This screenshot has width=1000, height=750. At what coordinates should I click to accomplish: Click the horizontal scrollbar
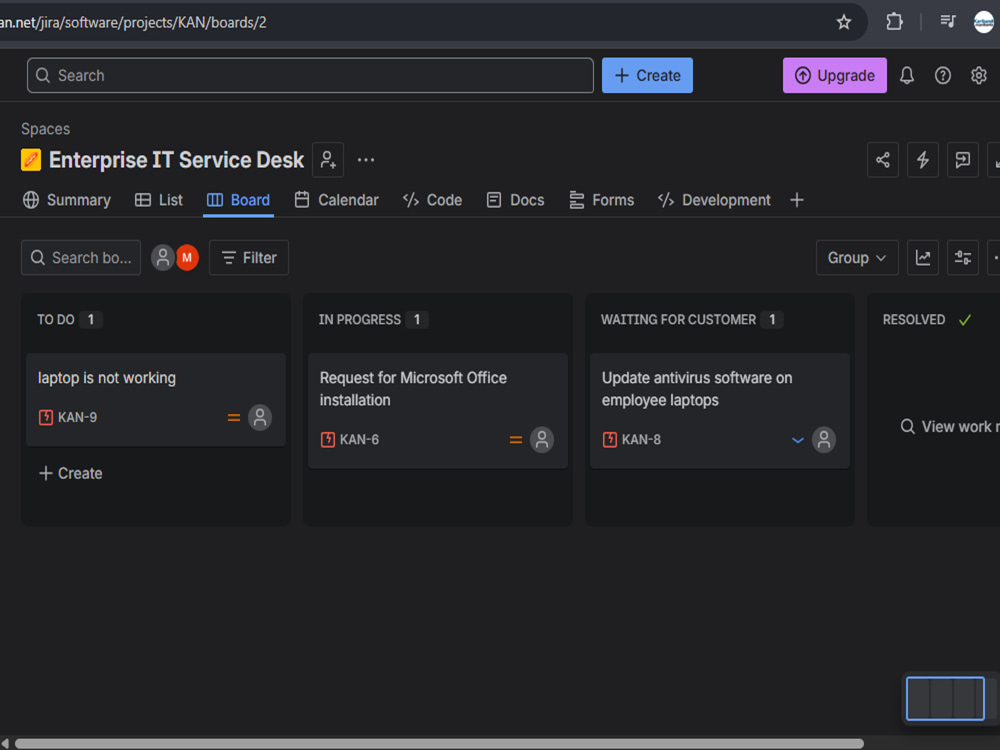click(x=439, y=744)
